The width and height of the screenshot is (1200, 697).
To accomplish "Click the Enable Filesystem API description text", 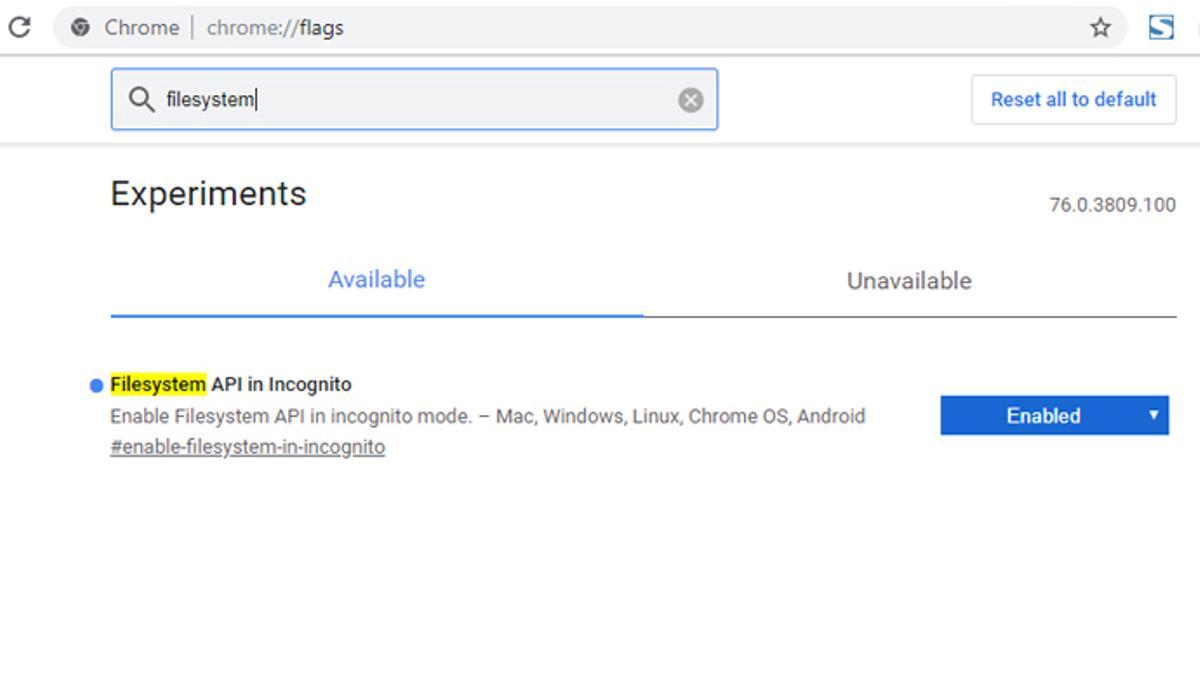I will [487, 416].
